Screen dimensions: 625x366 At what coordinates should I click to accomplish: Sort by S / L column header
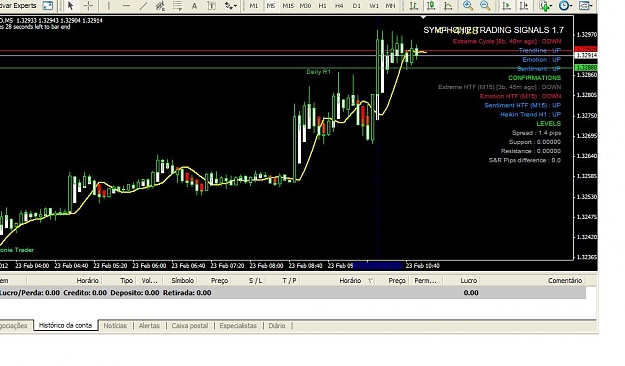256,281
